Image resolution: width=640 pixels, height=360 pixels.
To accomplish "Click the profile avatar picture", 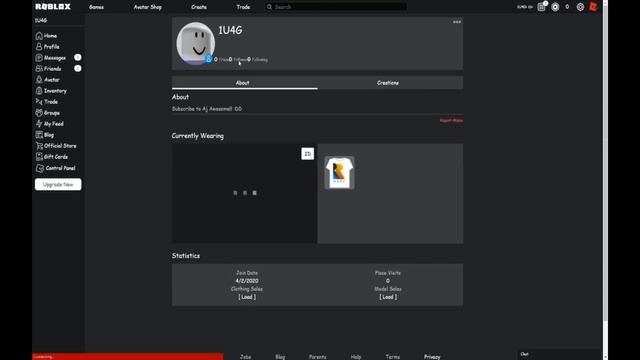I will 196,43.
